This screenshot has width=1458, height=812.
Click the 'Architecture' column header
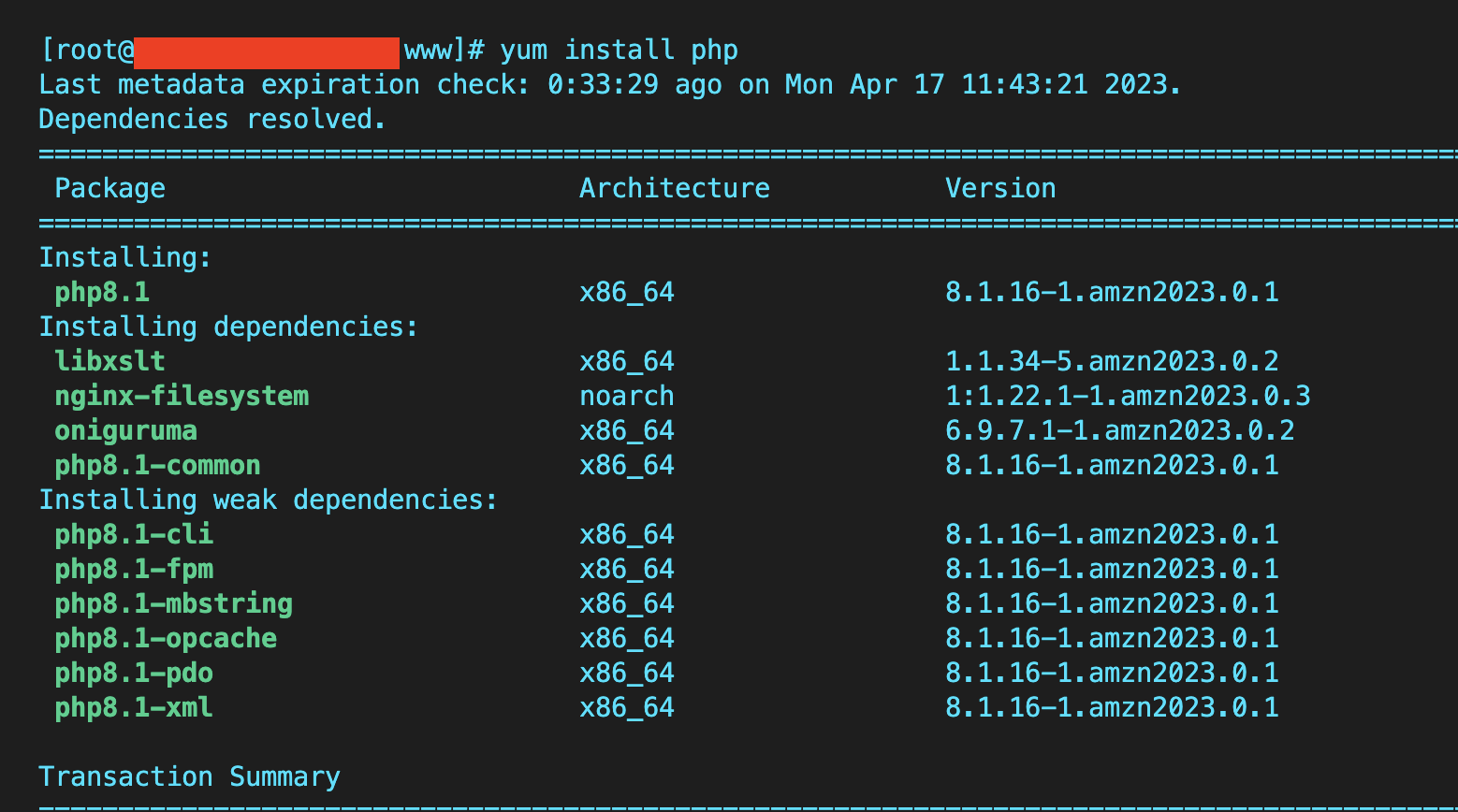[x=674, y=188]
